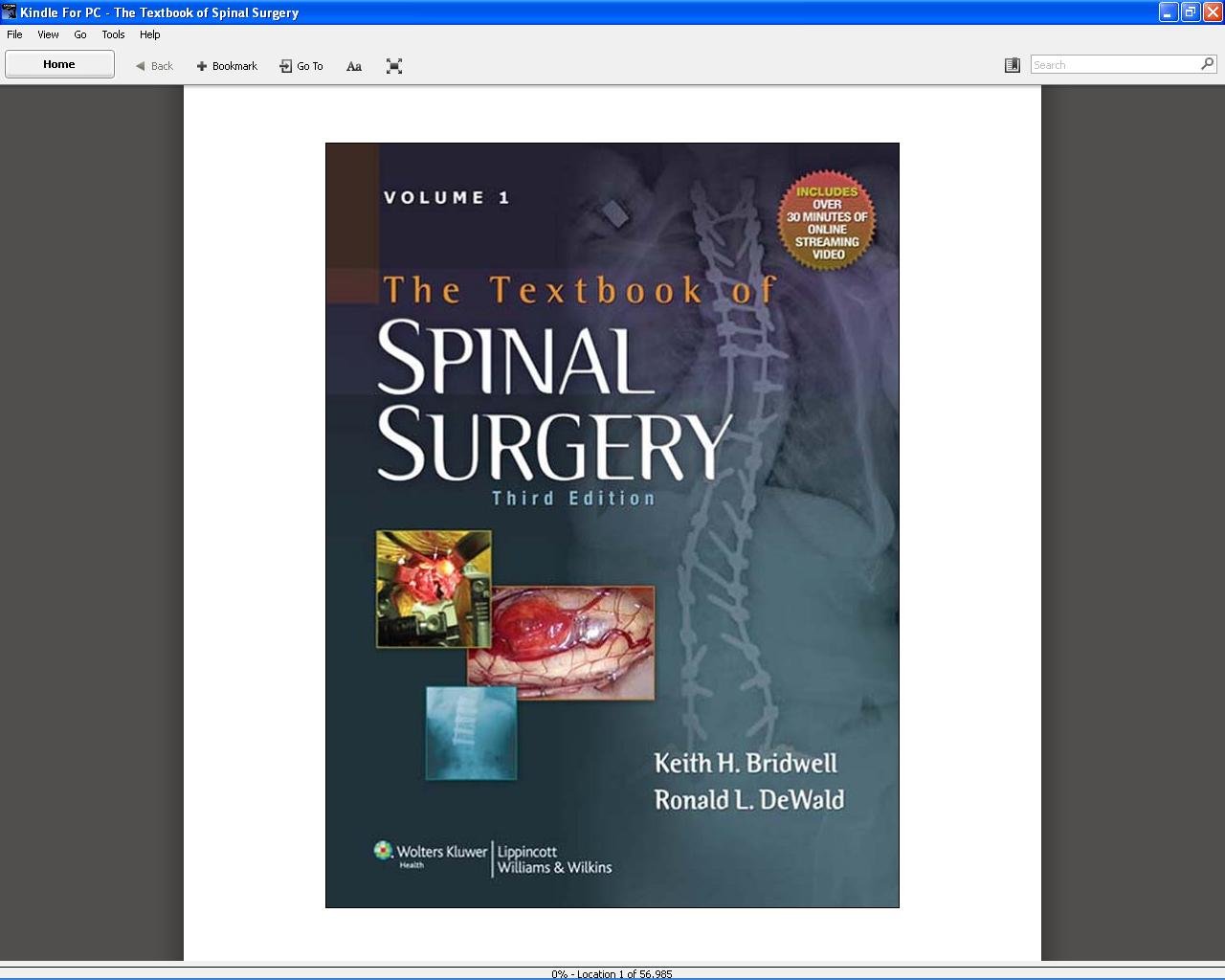1225x980 pixels.
Task: Close the Kindle for PC window
Action: click(x=1213, y=12)
